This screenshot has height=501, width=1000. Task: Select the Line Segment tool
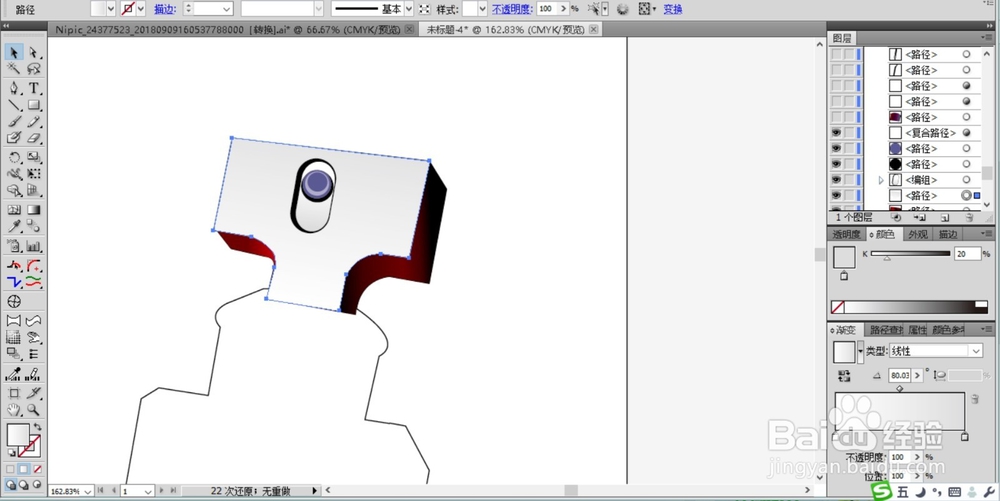pos(14,105)
